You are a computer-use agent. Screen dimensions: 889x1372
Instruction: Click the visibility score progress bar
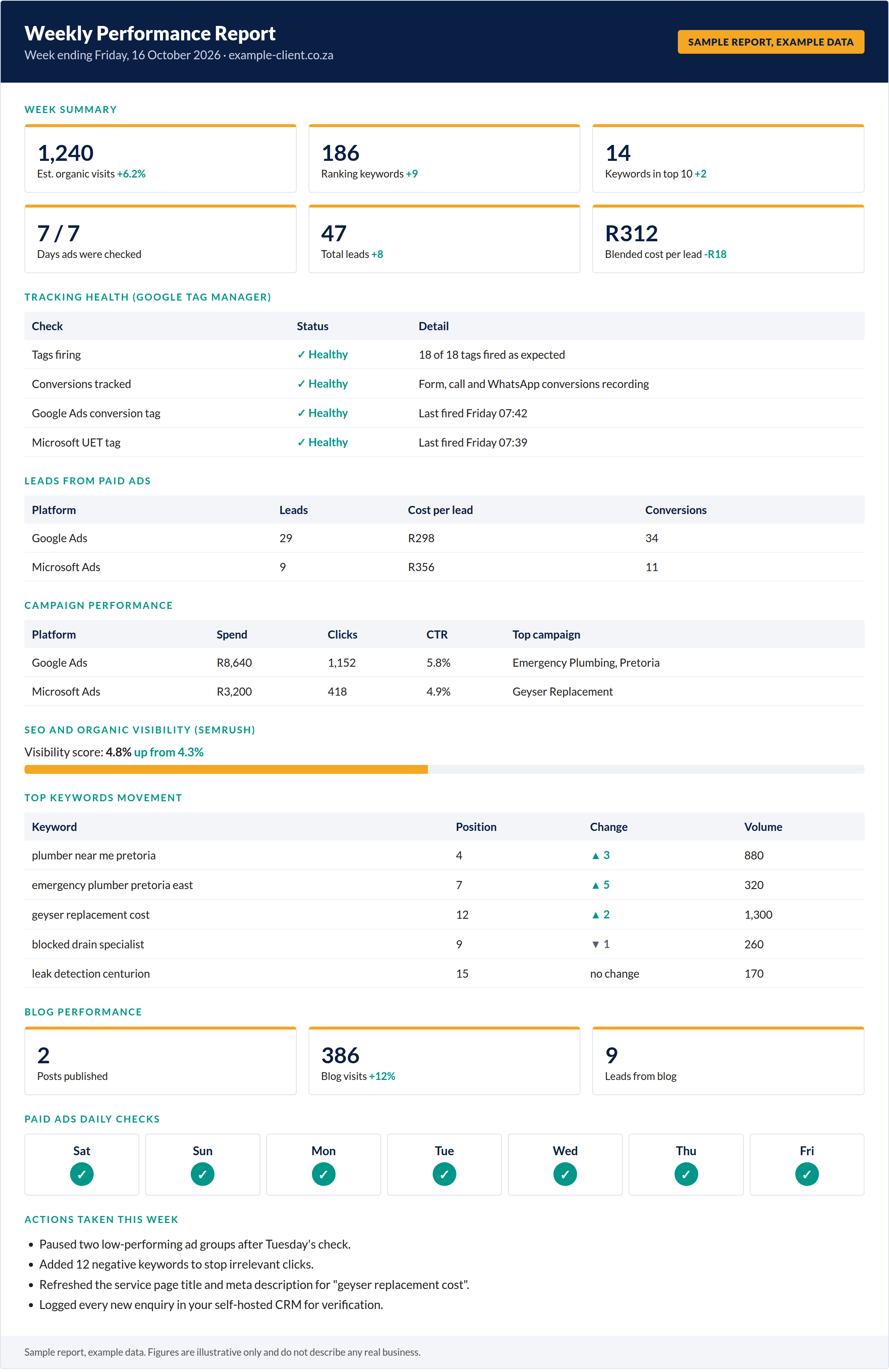[444, 770]
